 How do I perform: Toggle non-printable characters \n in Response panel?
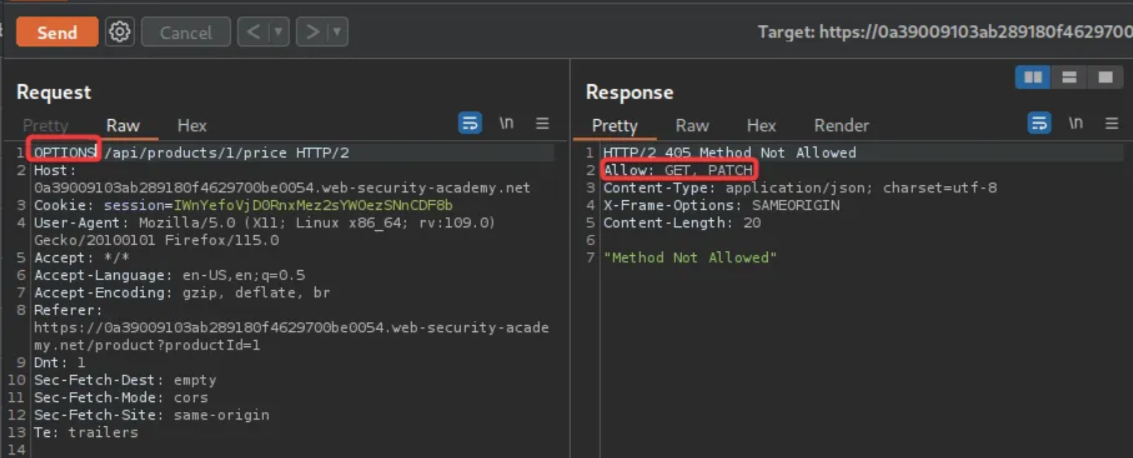click(1076, 123)
